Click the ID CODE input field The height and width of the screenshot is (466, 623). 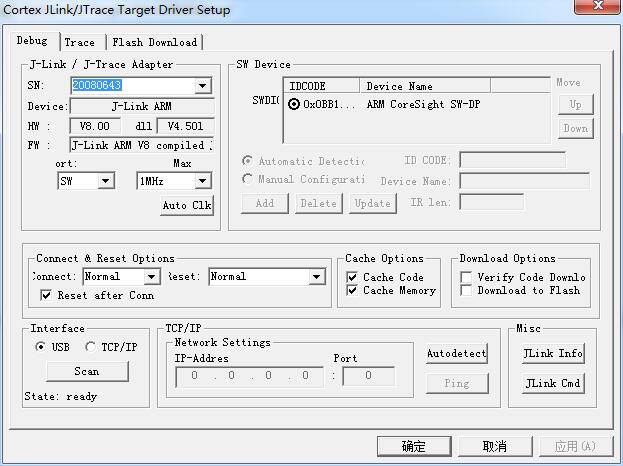(x=513, y=160)
